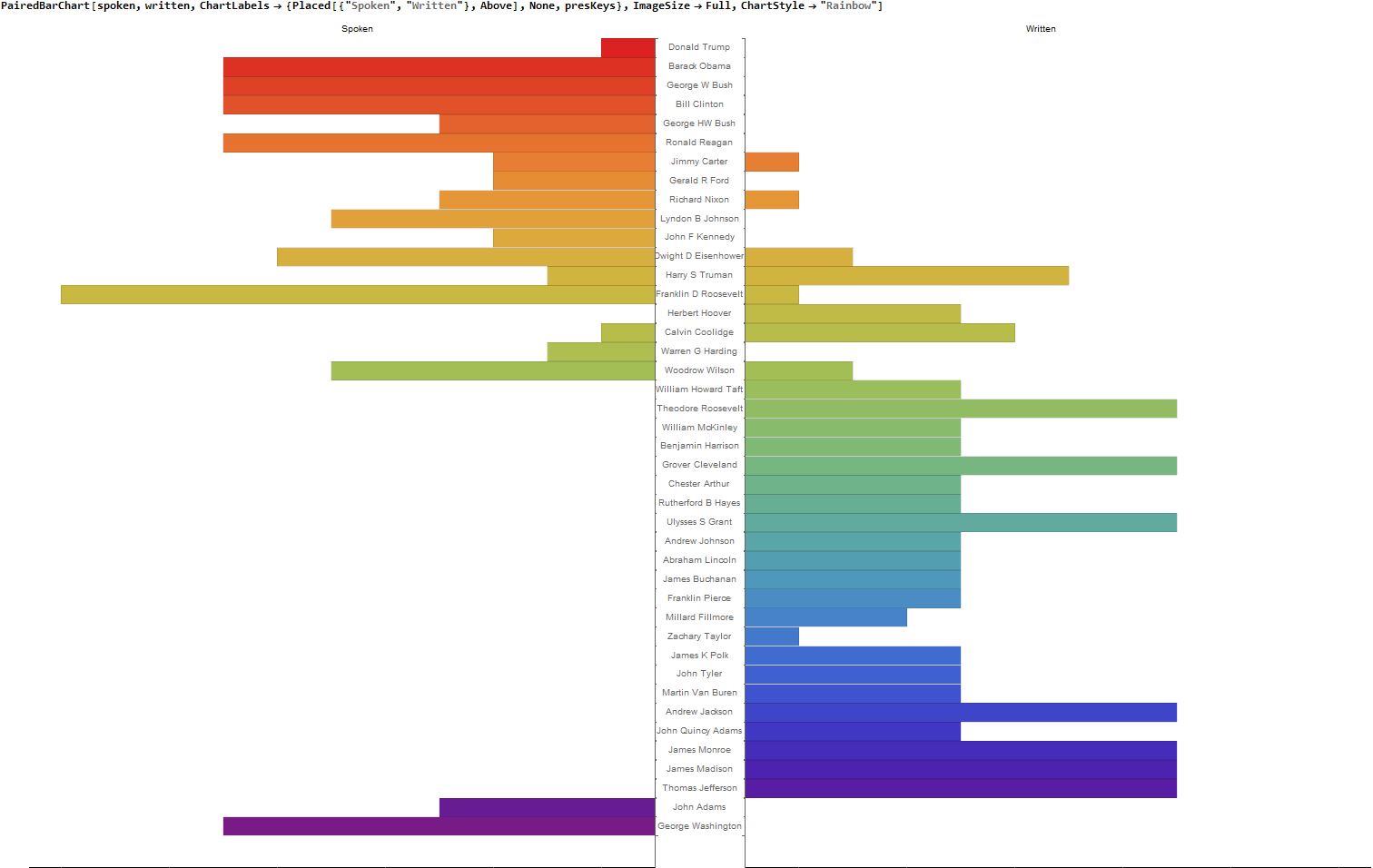
Task: Select Dwight D Eisenhower's Spoken bar
Action: [x=466, y=257]
